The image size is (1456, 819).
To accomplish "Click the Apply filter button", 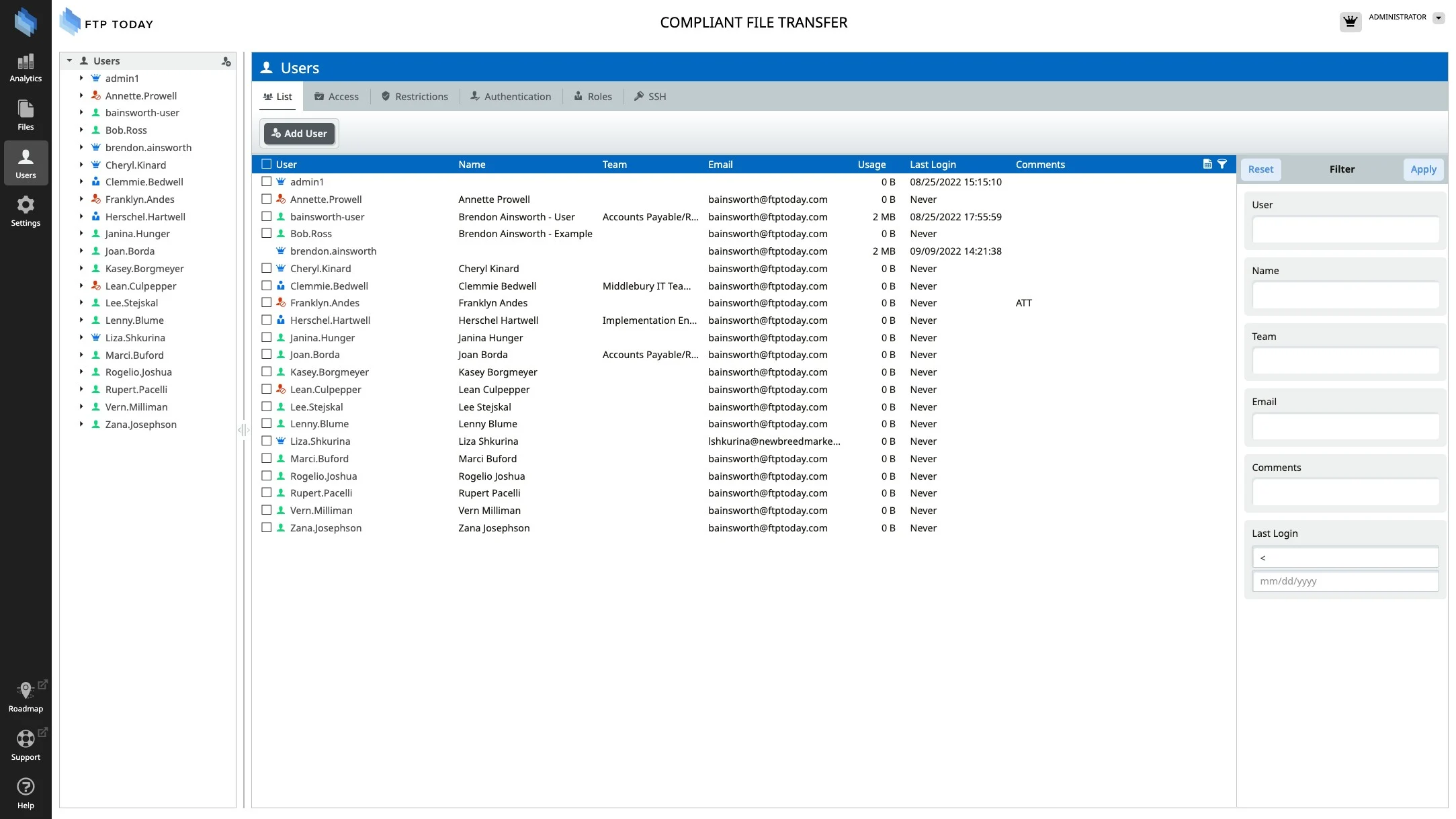I will point(1423,169).
